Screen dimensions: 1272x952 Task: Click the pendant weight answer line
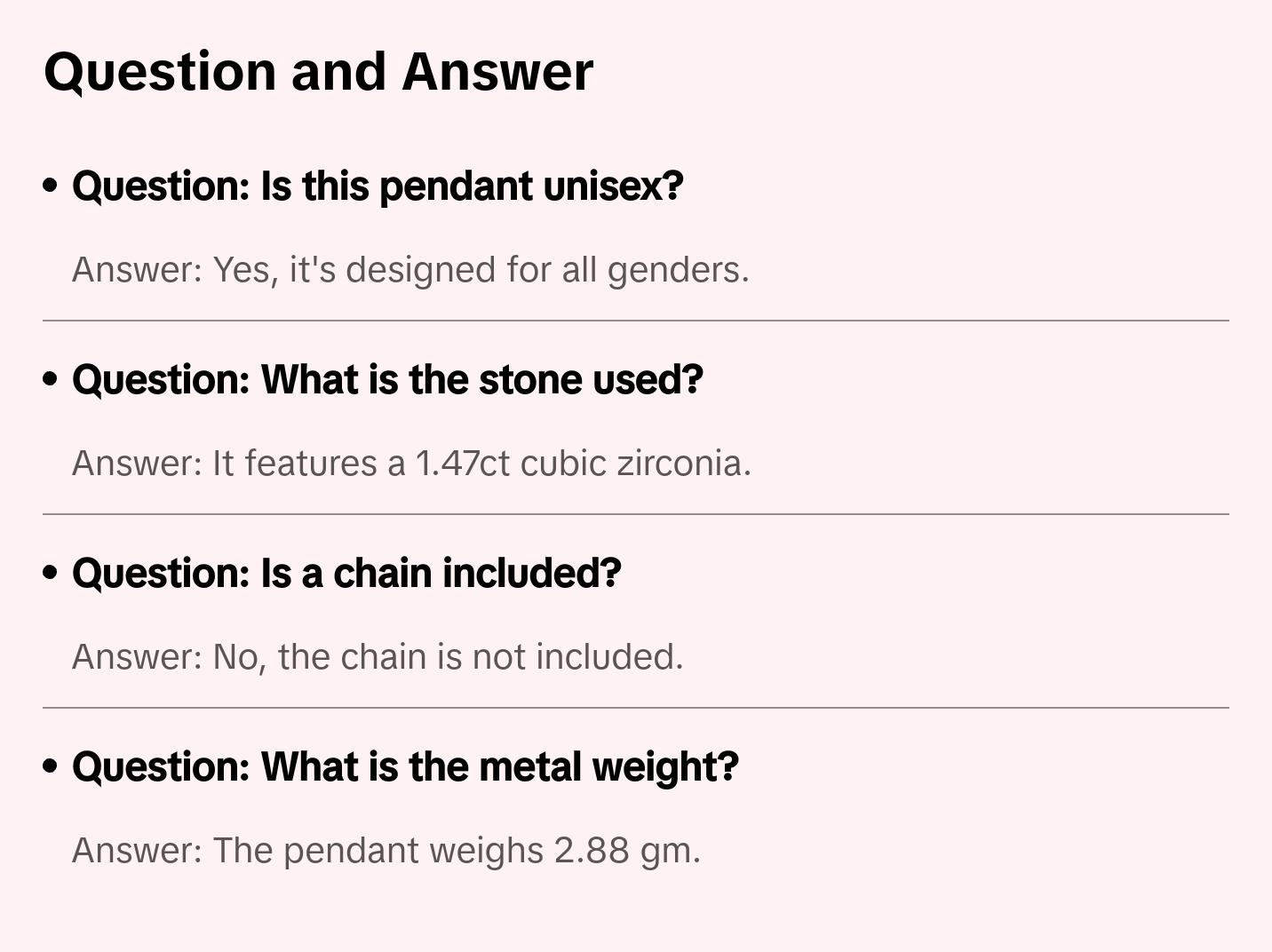386,851
